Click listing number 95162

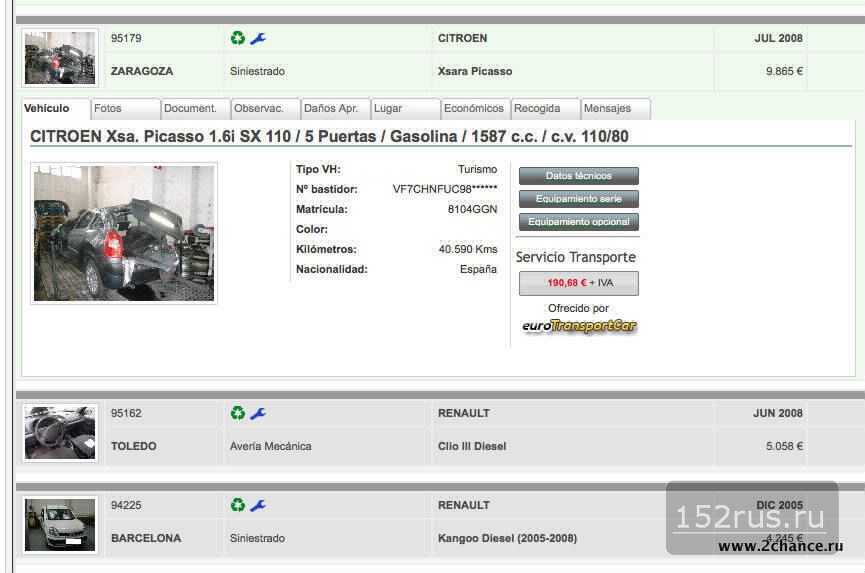[x=126, y=414]
